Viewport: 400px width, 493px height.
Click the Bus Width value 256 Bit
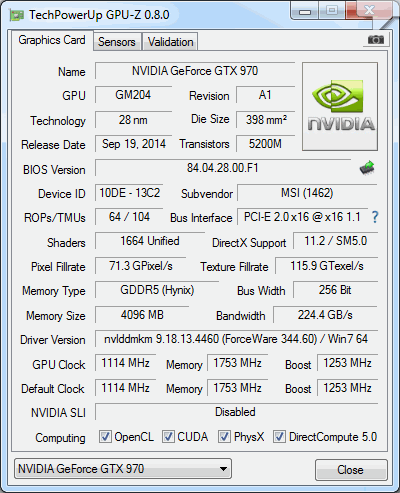tap(335, 290)
